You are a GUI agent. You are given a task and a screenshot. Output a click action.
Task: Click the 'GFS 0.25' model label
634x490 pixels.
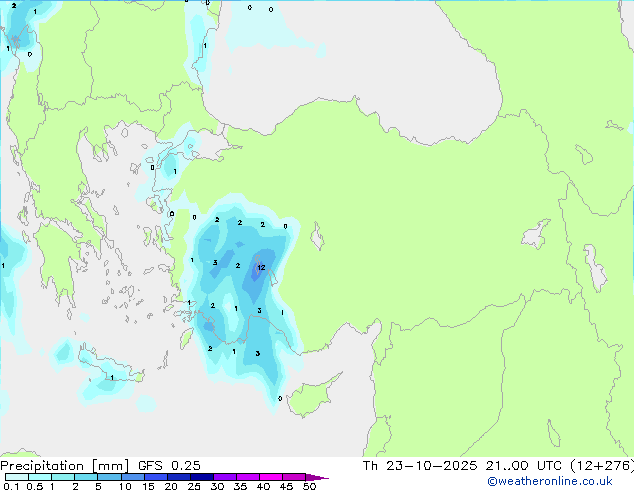point(169,466)
